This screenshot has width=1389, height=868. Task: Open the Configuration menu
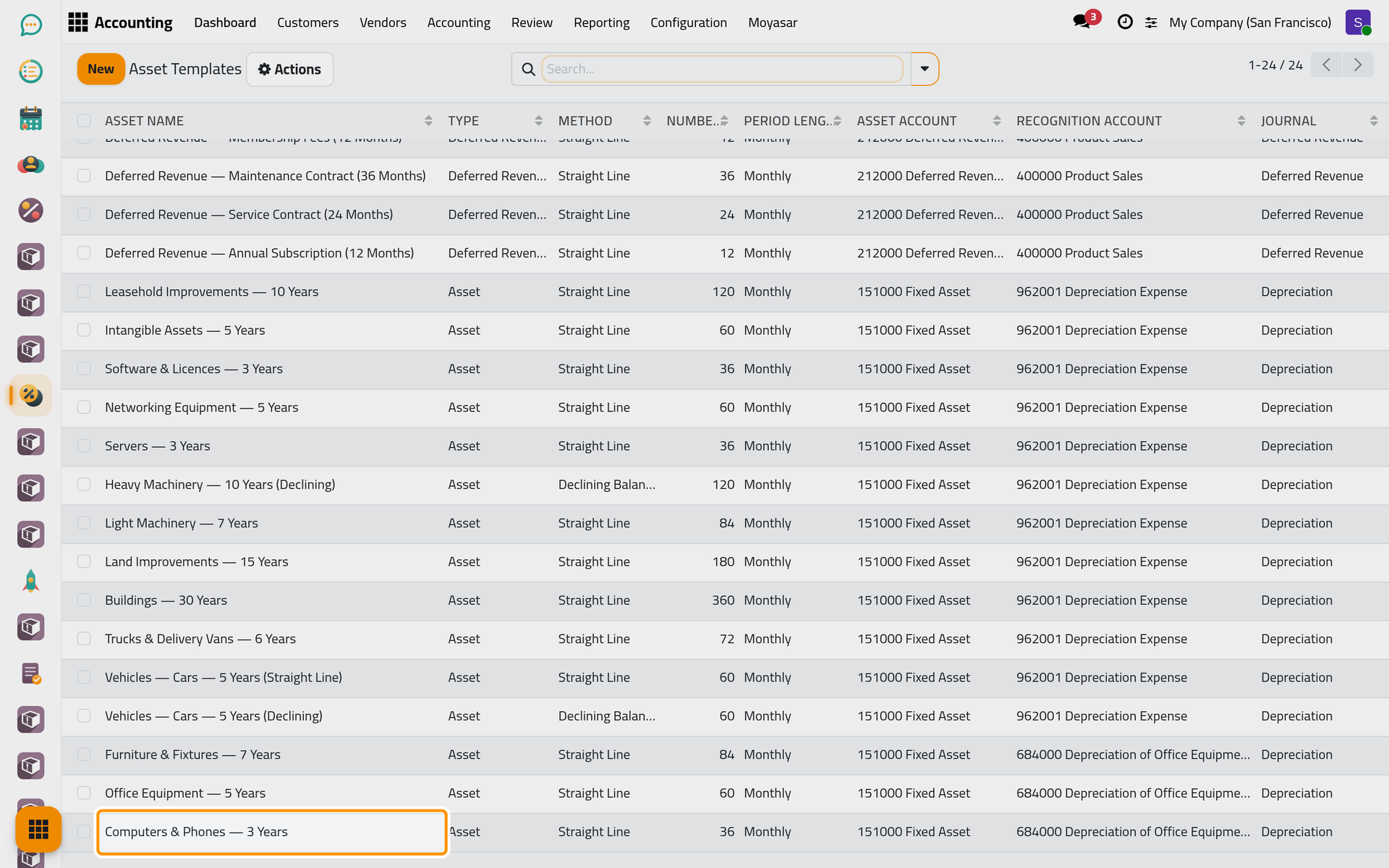pos(688,22)
